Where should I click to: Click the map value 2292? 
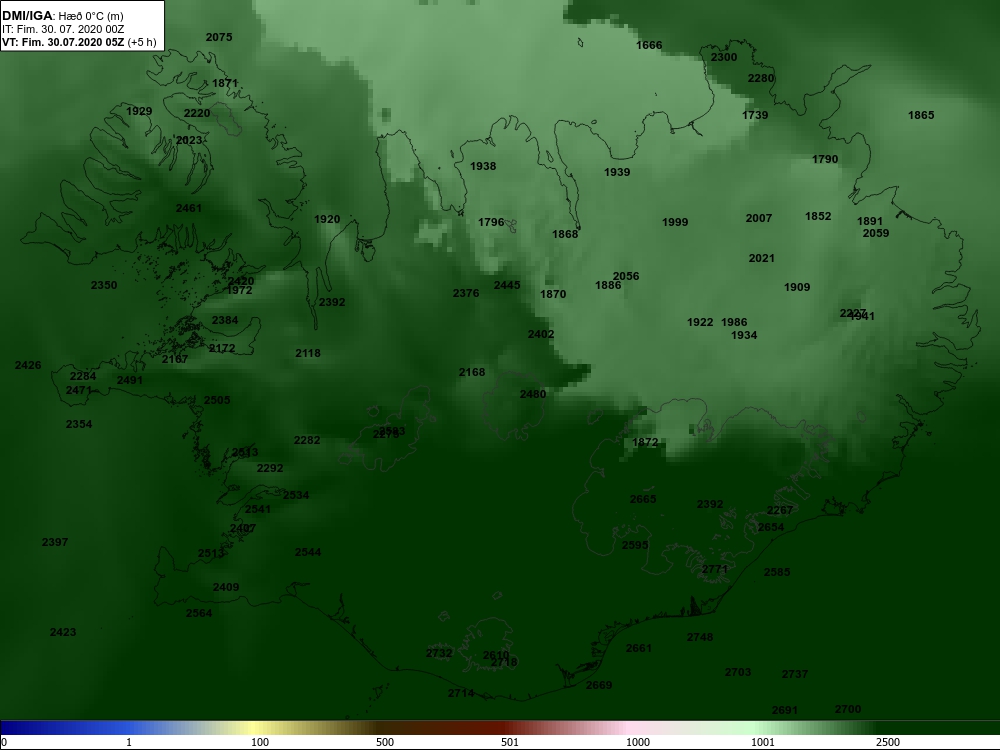pyautogui.click(x=270, y=468)
